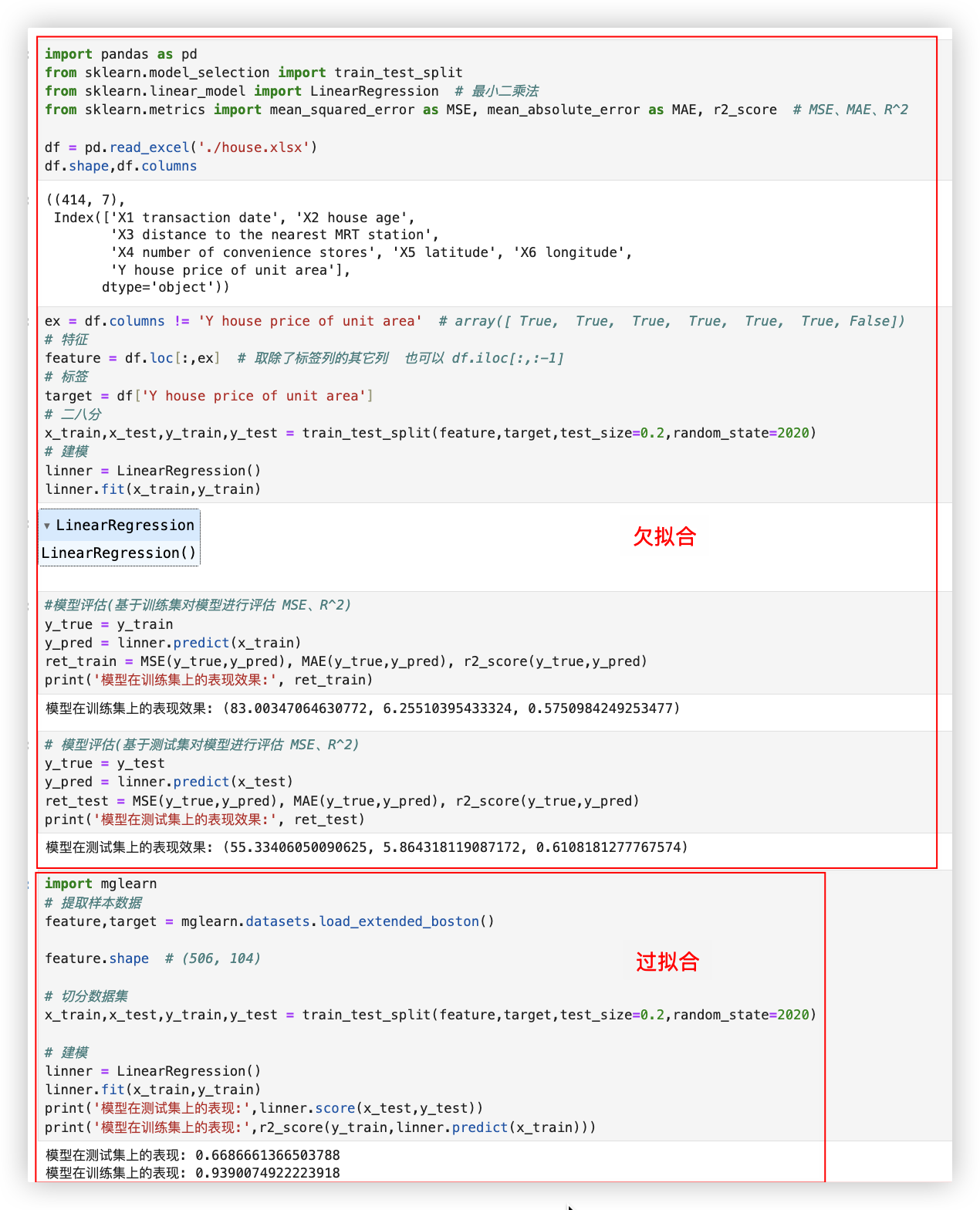The width and height of the screenshot is (980, 1210).
Task: Collapse the LinearRegression estimator disclosure triangle
Action: tap(47, 526)
